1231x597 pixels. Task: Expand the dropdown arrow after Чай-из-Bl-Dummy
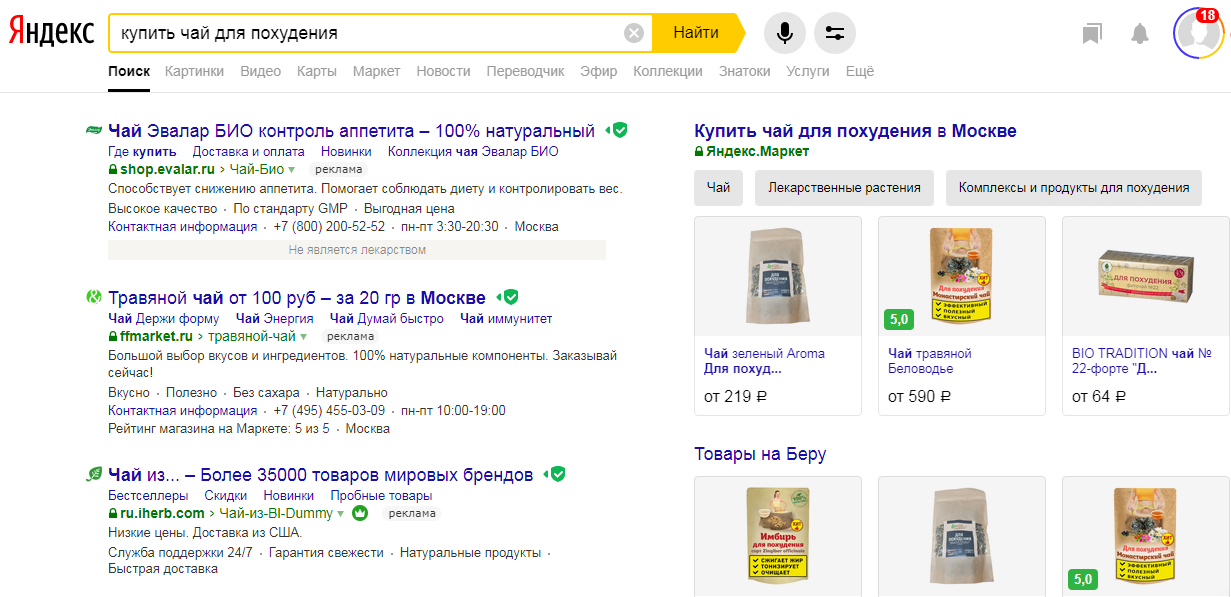click(340, 513)
